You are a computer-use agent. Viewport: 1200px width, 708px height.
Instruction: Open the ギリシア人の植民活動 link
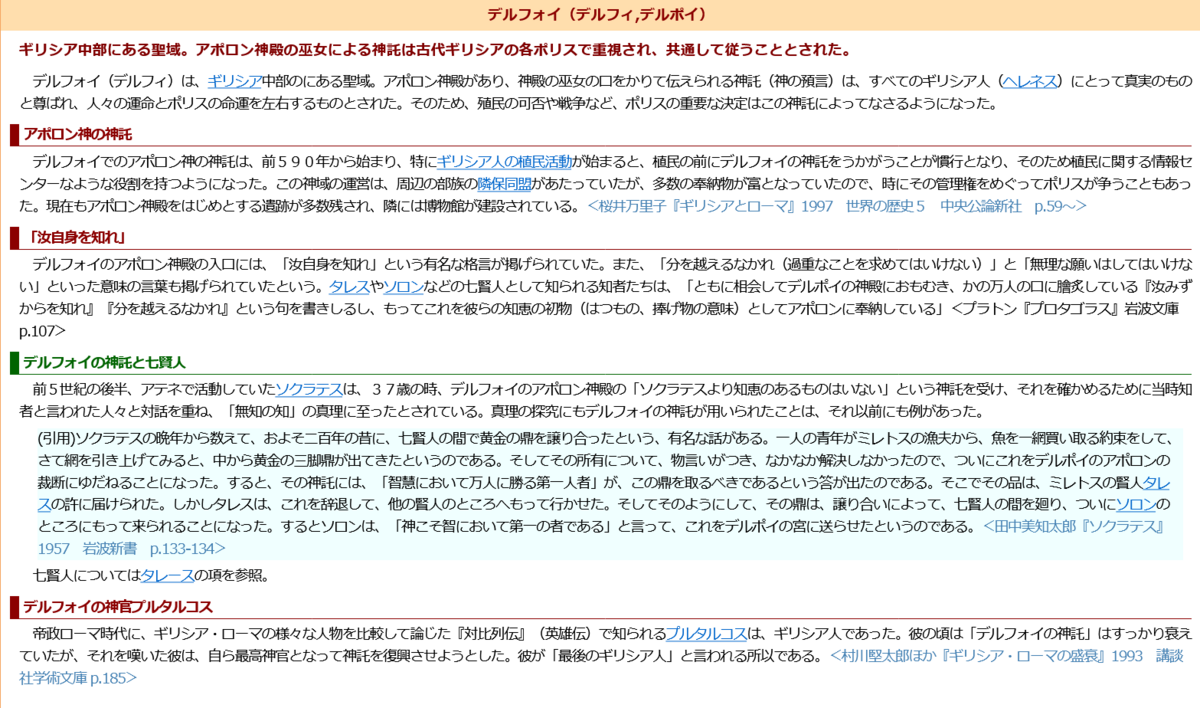[505, 160]
